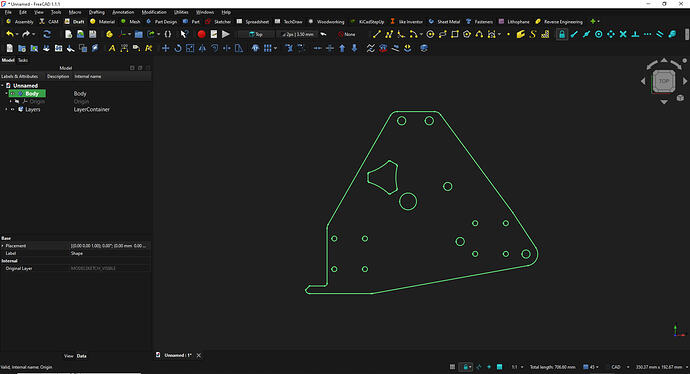690x374 pixels.
Task: Click the Undo arrow icon
Action: 9,34
